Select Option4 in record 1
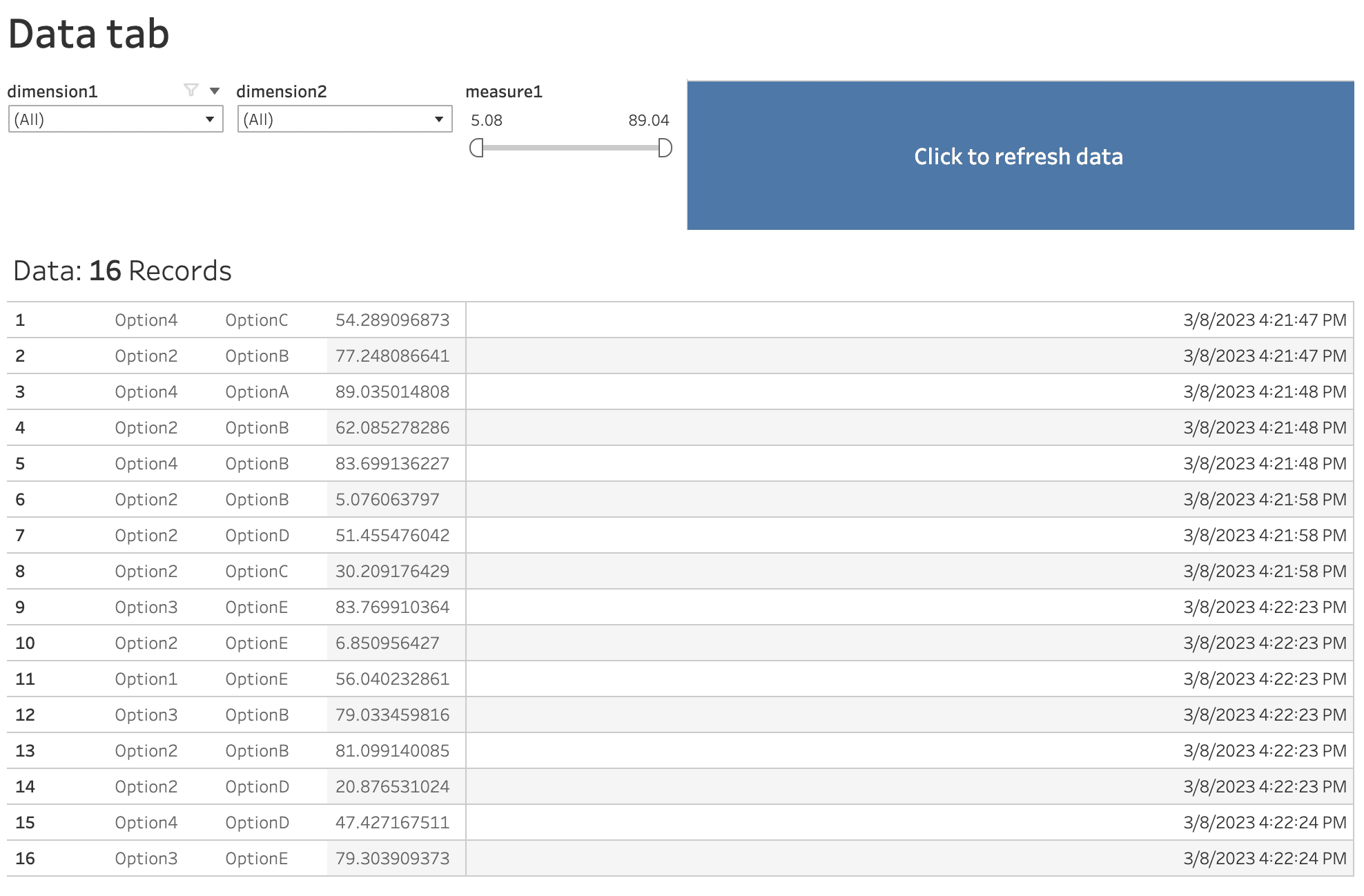 tap(146, 320)
